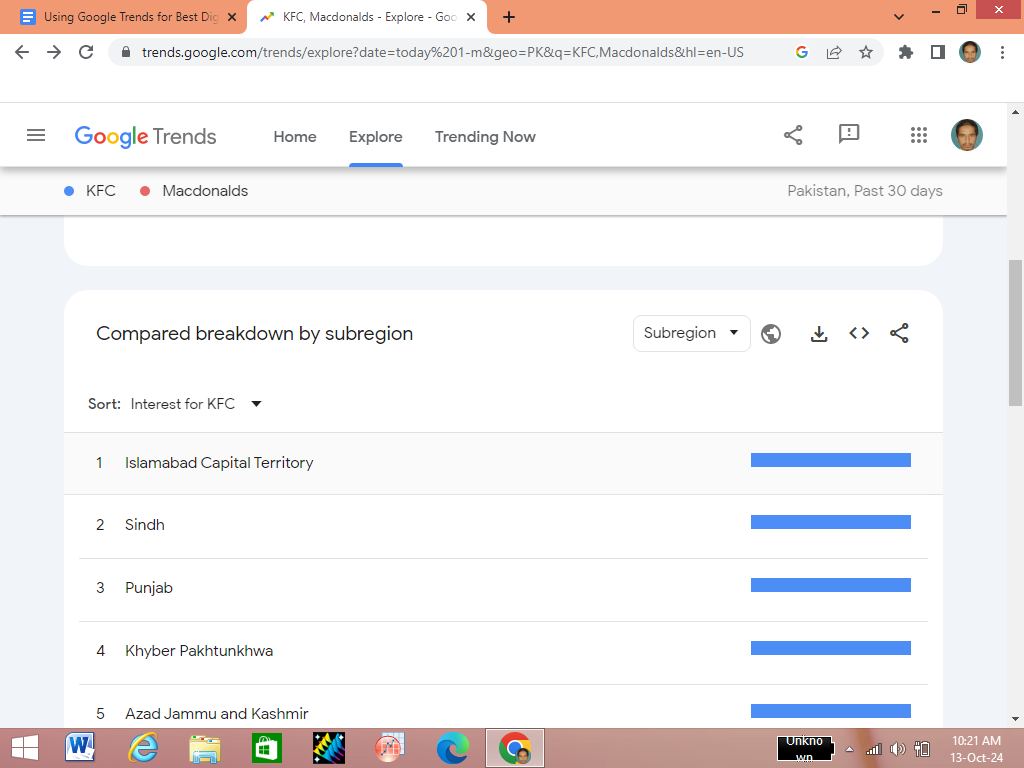Open the Chrome extensions puzzle icon

905,52
